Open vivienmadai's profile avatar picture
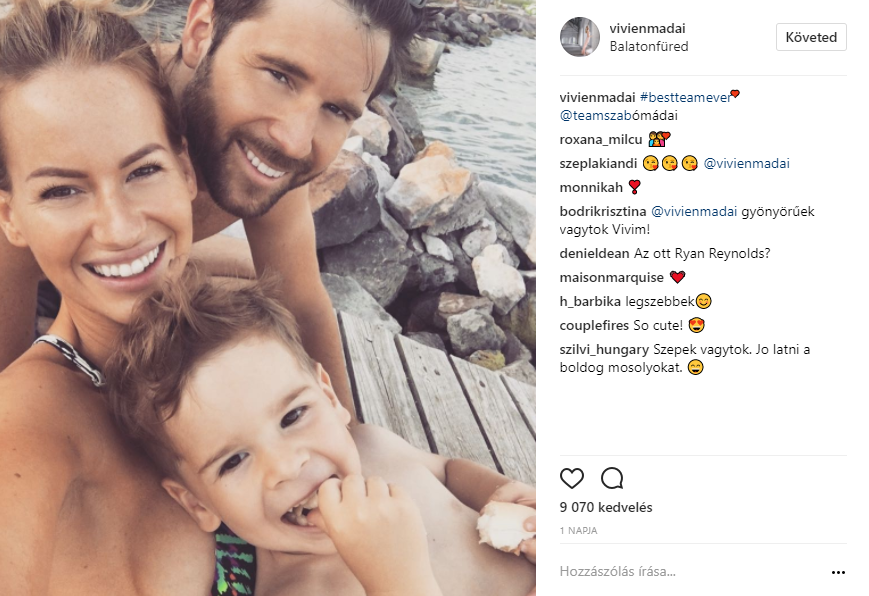Screen dimensions: 869x596 point(580,37)
